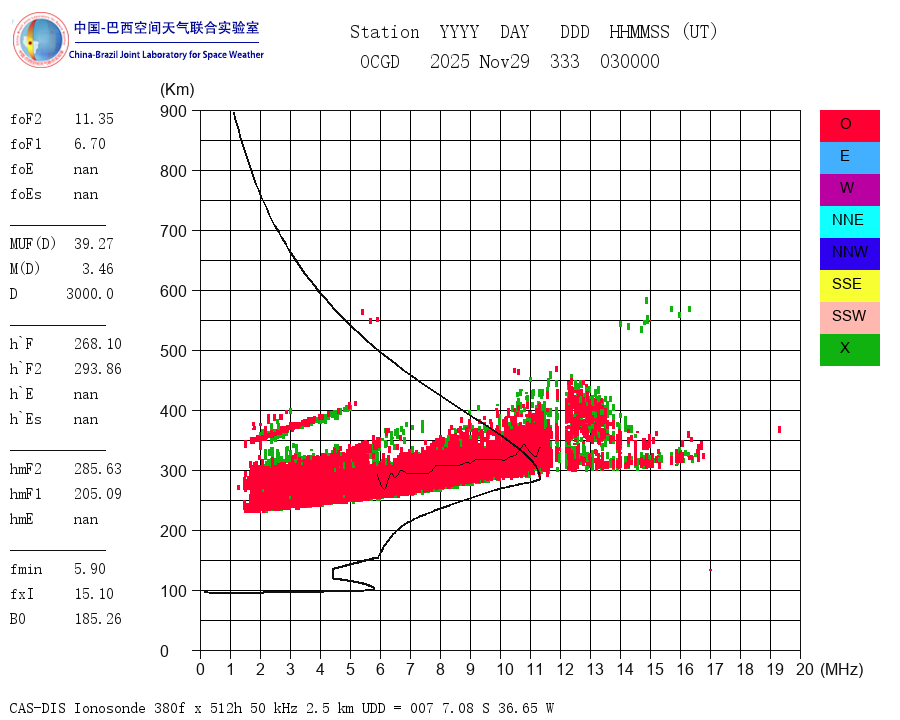Image resolution: width=900 pixels, height=720 pixels.
Task: Click the station code OCGD
Action: coord(379,61)
